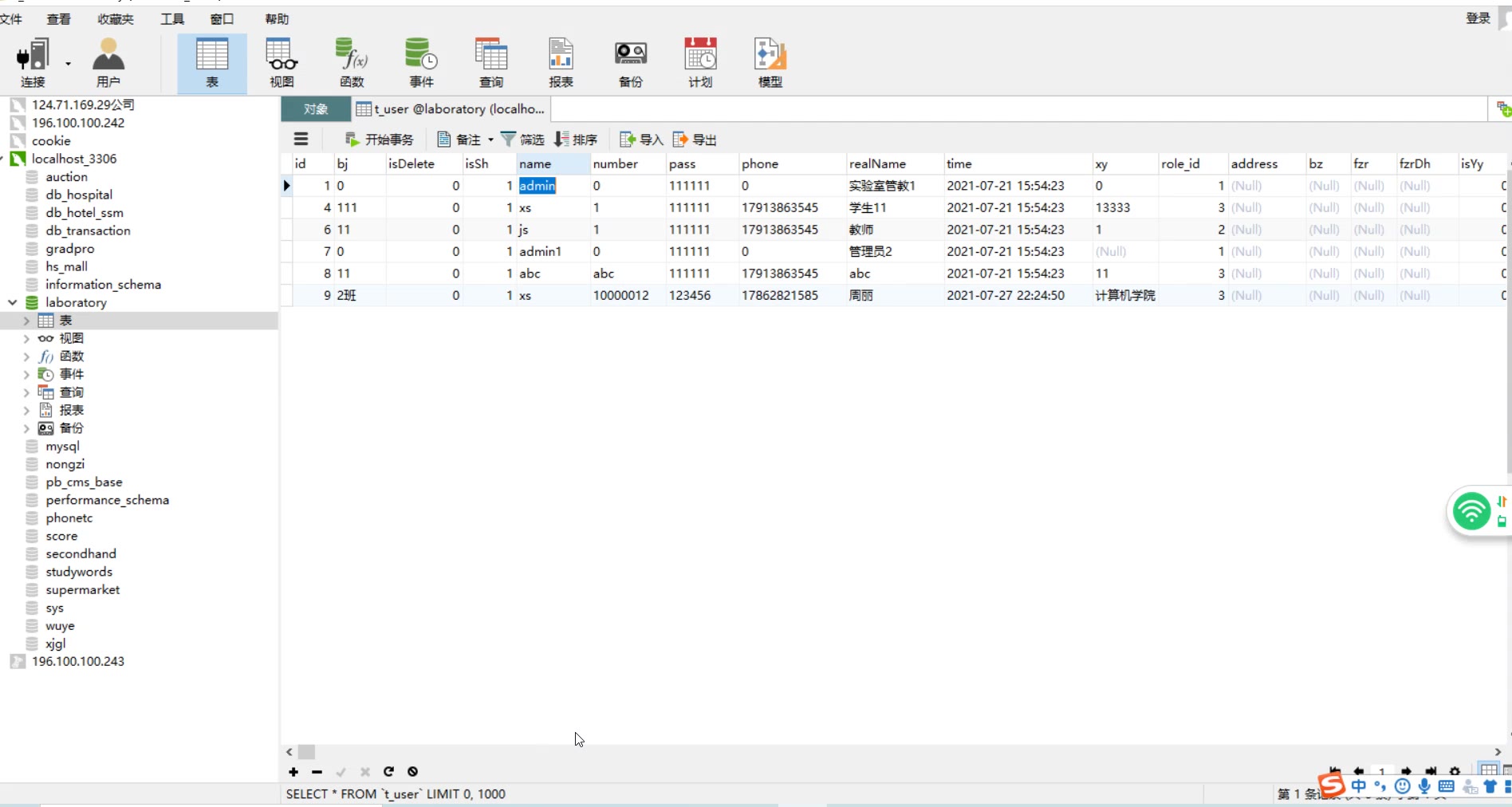Open the 视图 (View) toolbar icon

click(x=282, y=63)
